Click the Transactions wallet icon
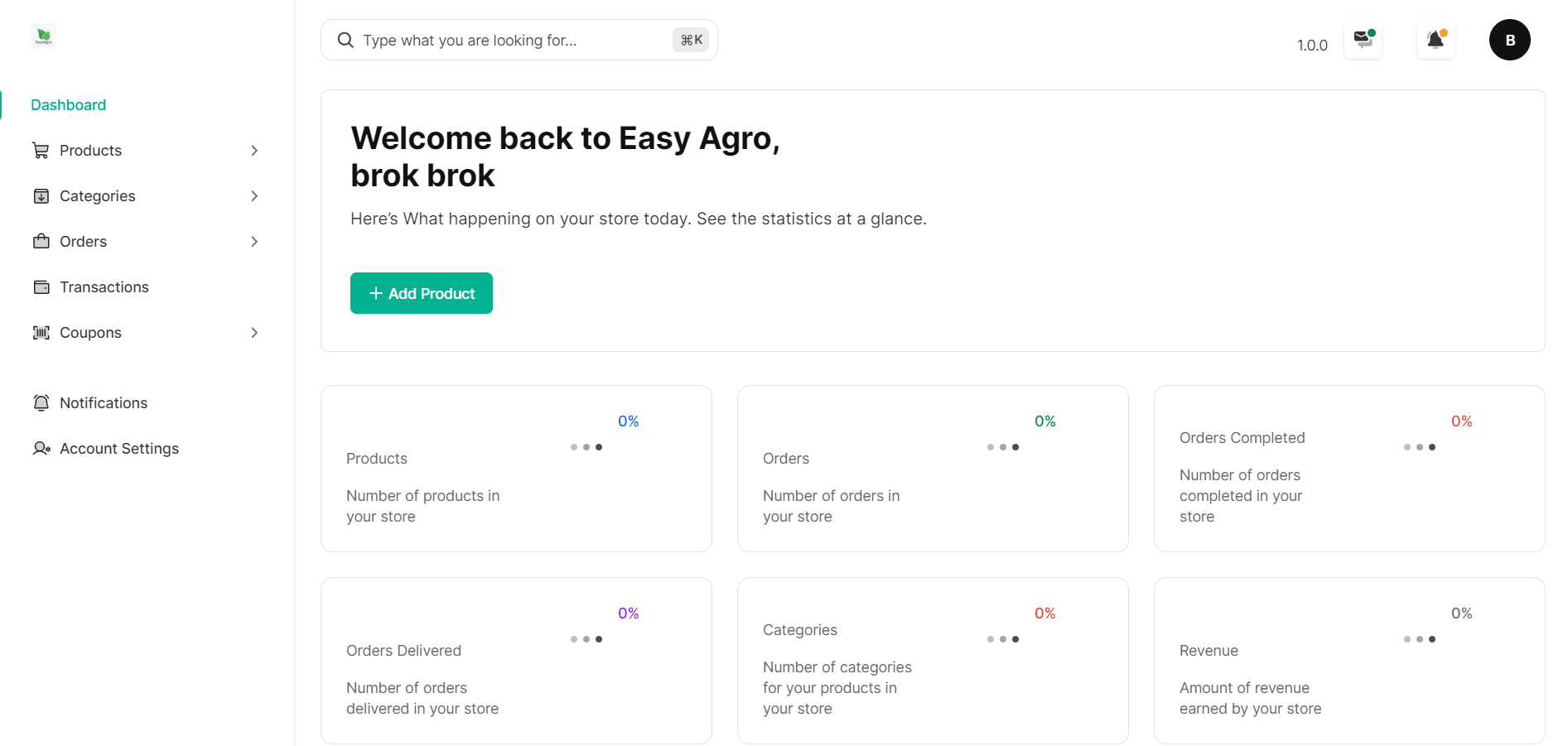This screenshot has width=1568, height=746. 41,287
